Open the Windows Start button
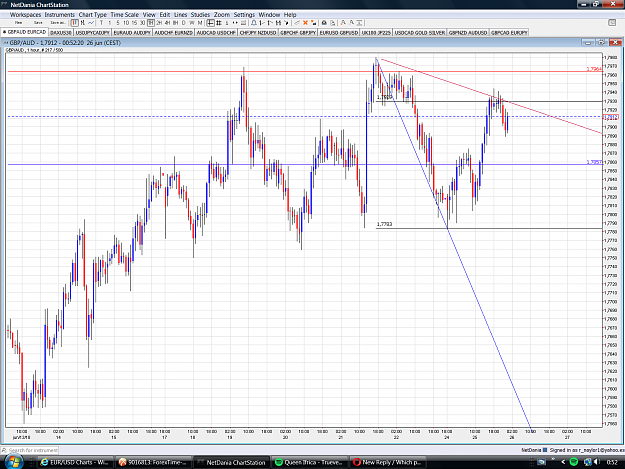The width and height of the screenshot is (625, 469). (x=13, y=462)
